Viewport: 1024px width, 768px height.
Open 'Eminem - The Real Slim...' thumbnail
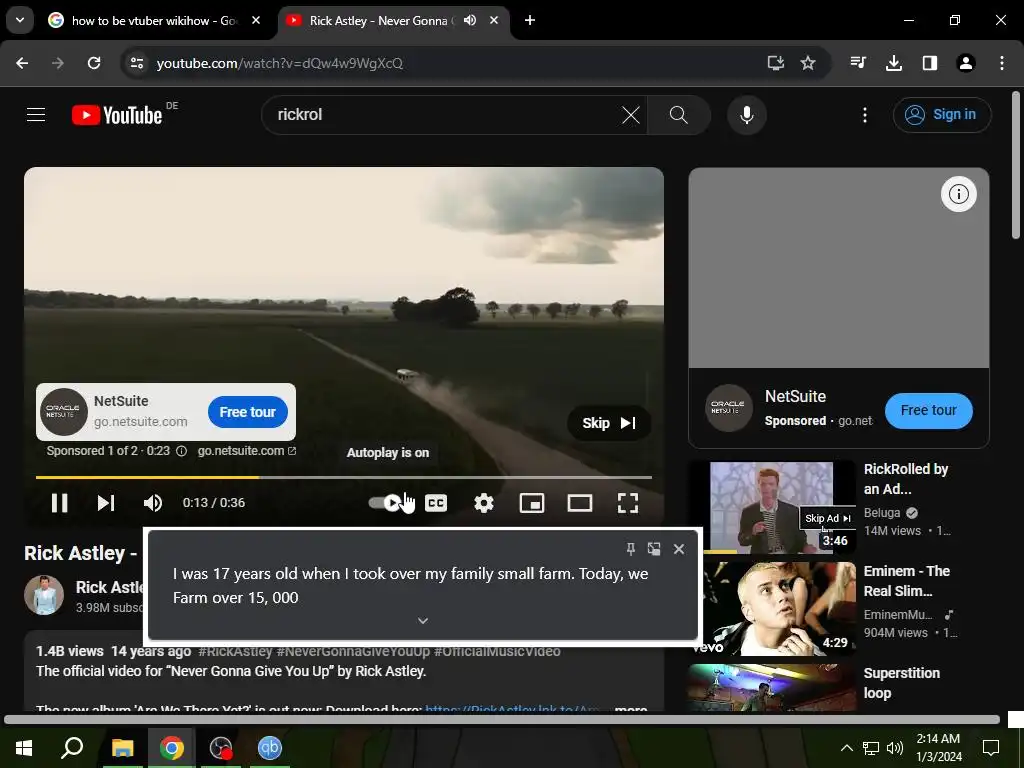pos(771,609)
